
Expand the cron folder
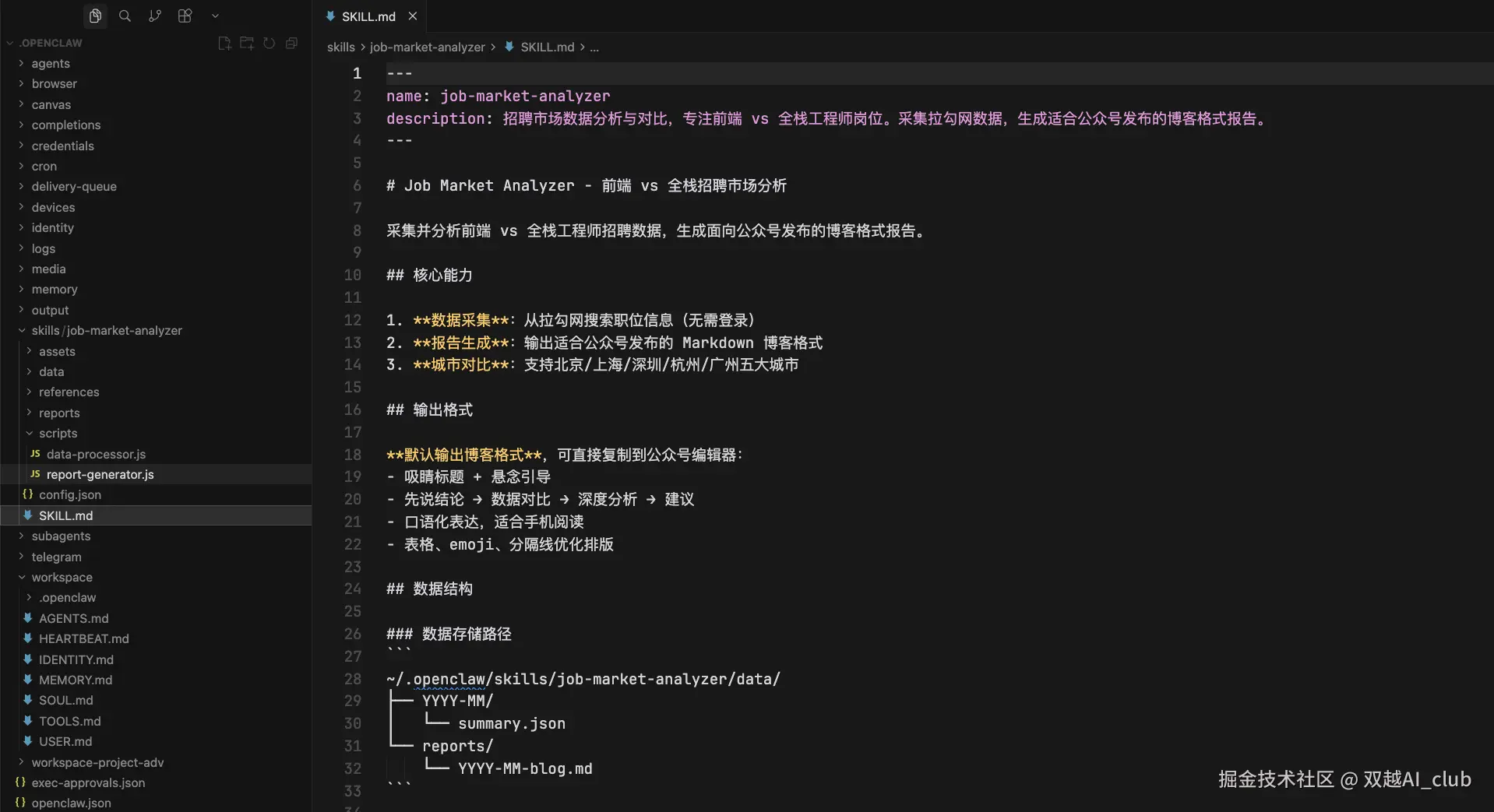pos(44,167)
